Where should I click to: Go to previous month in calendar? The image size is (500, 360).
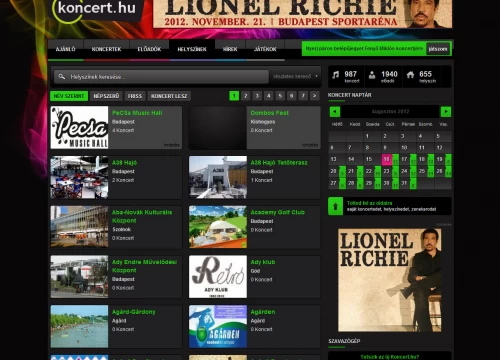335,112
